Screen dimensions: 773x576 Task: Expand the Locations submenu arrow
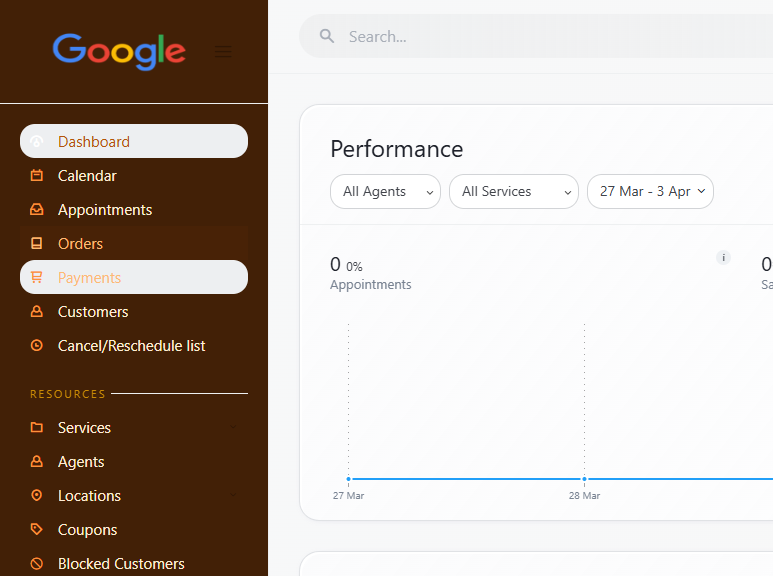(233, 496)
